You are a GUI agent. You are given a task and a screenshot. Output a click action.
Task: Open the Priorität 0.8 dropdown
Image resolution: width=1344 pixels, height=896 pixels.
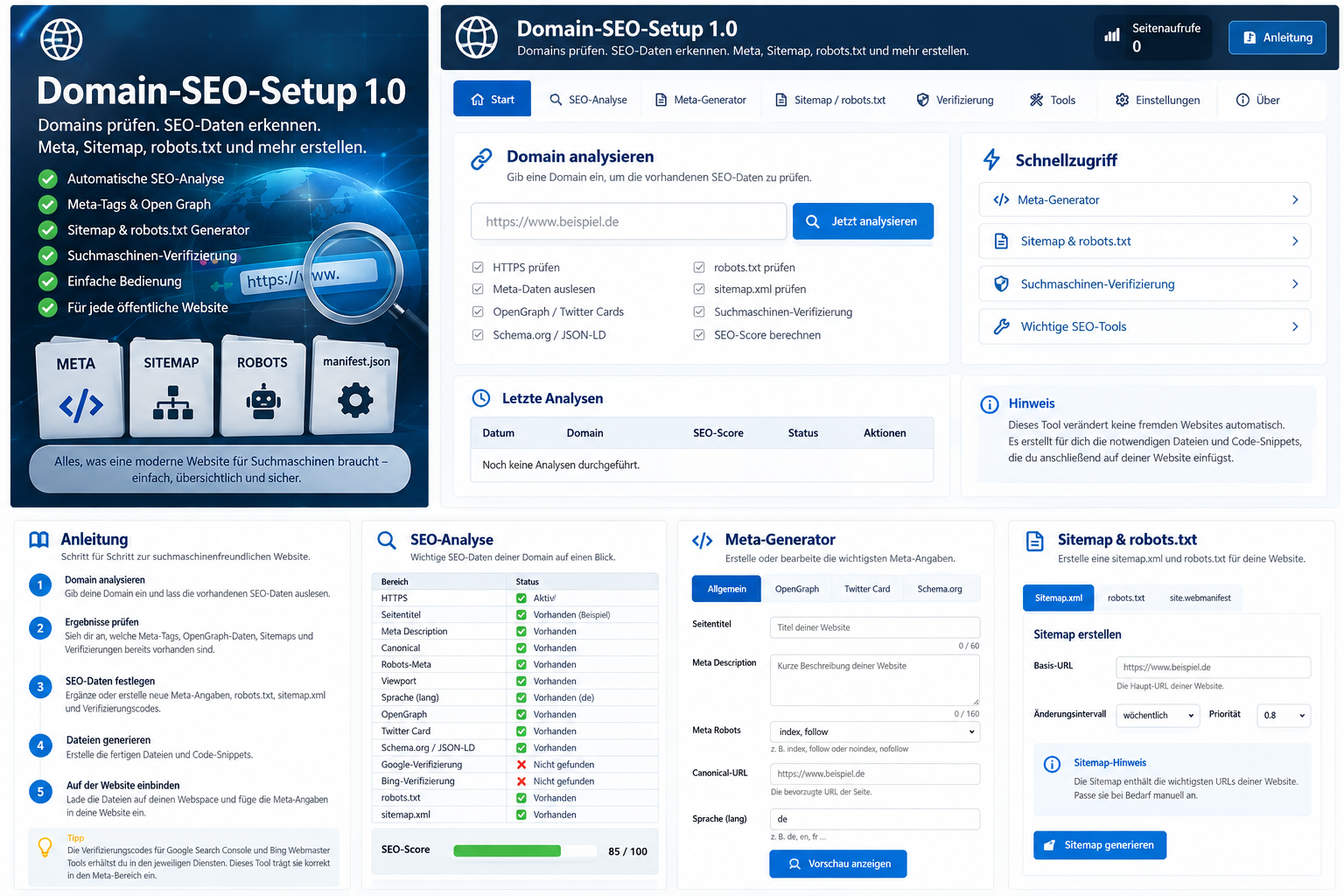pyautogui.click(x=1284, y=715)
